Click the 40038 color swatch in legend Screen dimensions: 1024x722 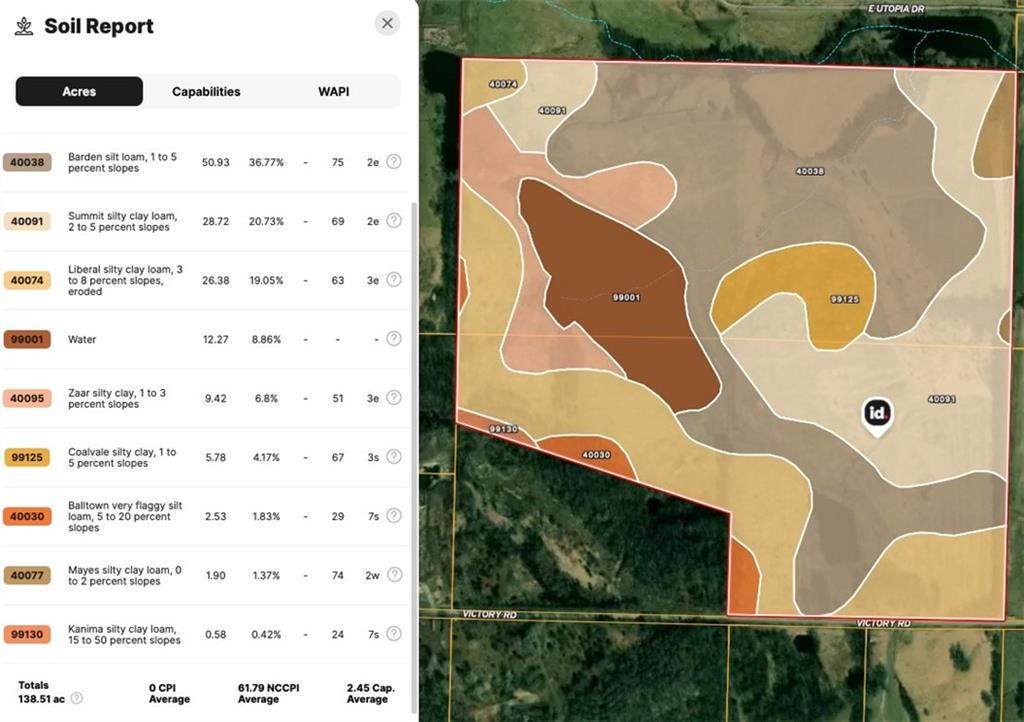click(27, 163)
